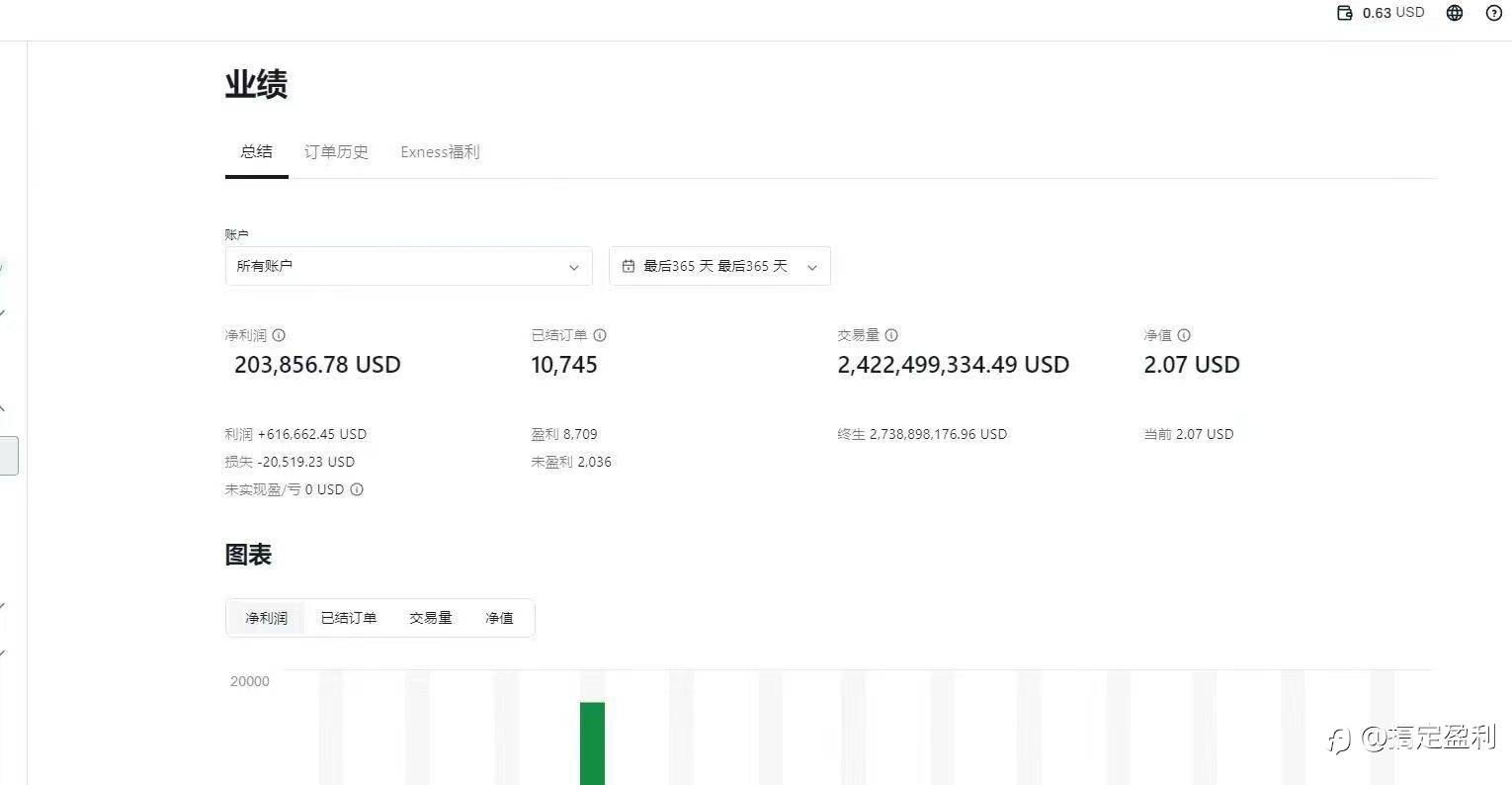Switch to the Exness福利 tab
Screen dimensions: 1512x785
coord(440,152)
